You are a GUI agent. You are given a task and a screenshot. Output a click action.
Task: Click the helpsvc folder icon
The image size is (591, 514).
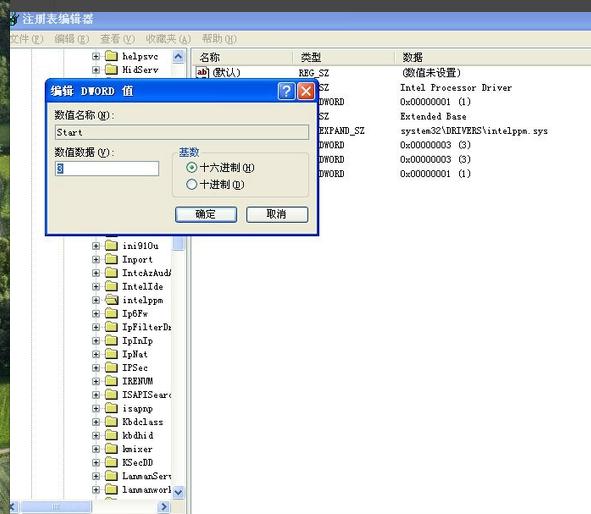pos(111,56)
